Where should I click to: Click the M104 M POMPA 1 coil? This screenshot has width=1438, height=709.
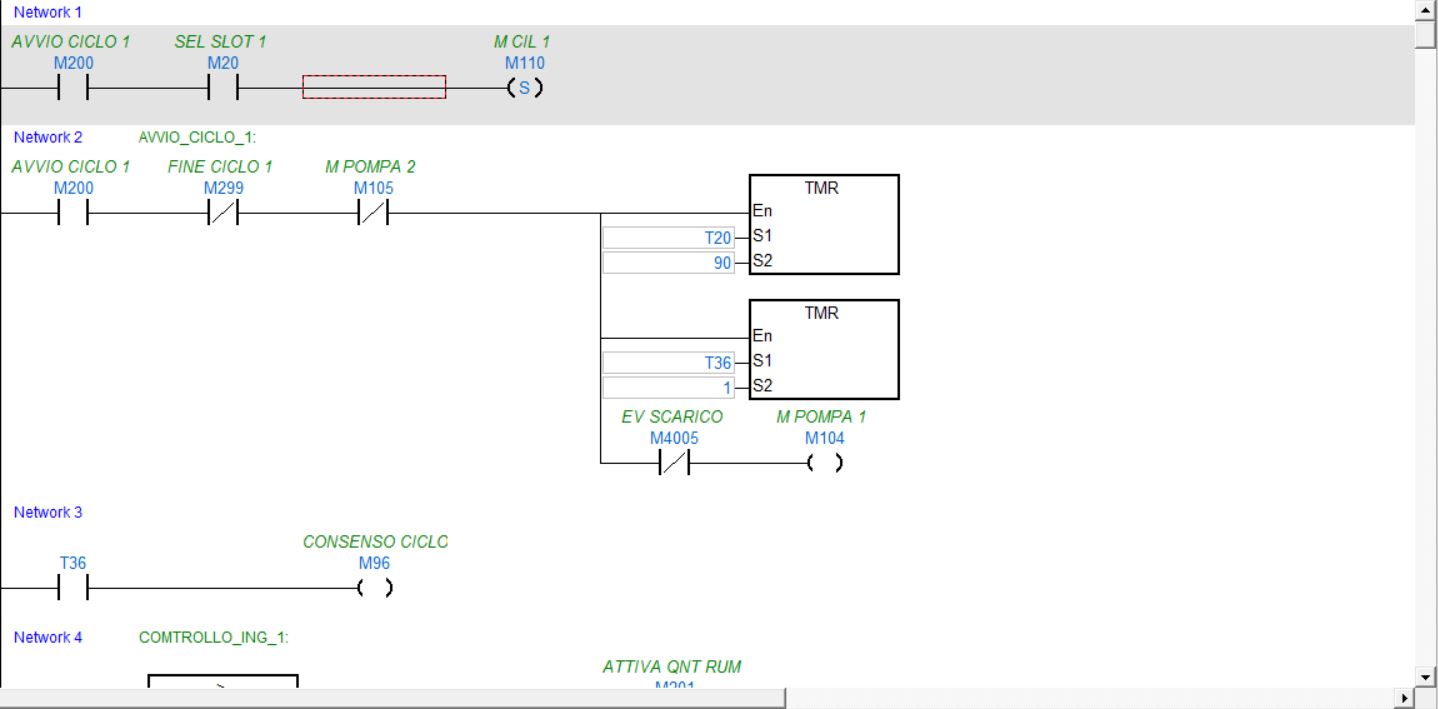824,463
